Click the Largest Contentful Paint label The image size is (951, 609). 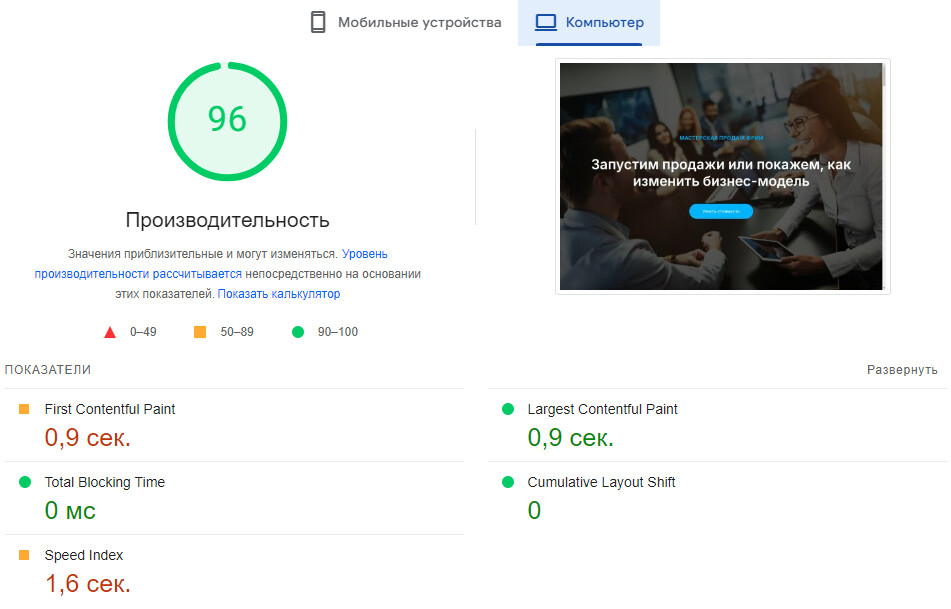pos(602,409)
